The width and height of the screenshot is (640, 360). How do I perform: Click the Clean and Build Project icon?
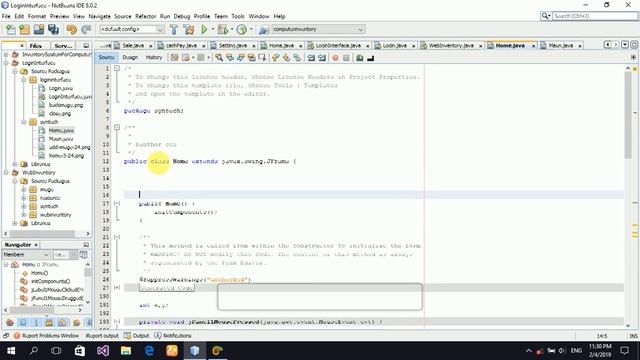pos(189,29)
